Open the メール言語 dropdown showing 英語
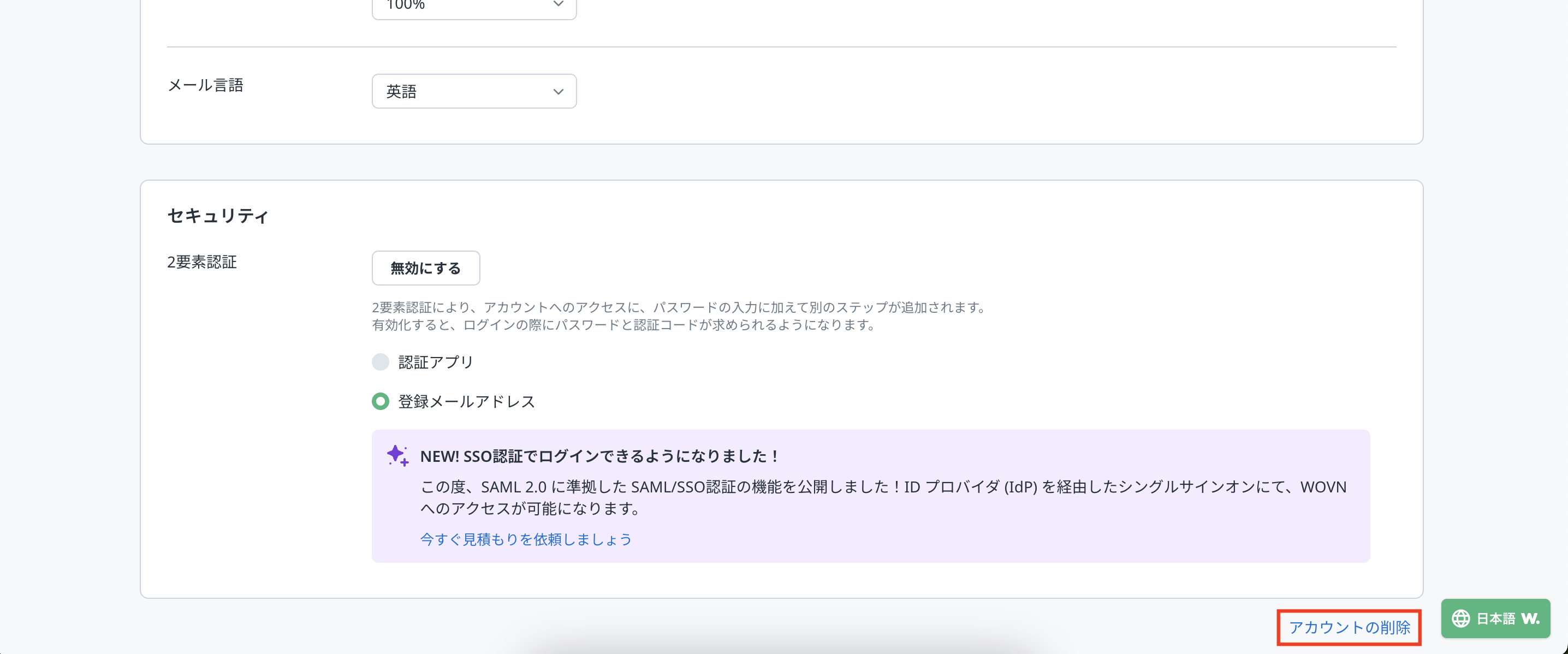Image resolution: width=1568 pixels, height=654 pixels. (473, 92)
